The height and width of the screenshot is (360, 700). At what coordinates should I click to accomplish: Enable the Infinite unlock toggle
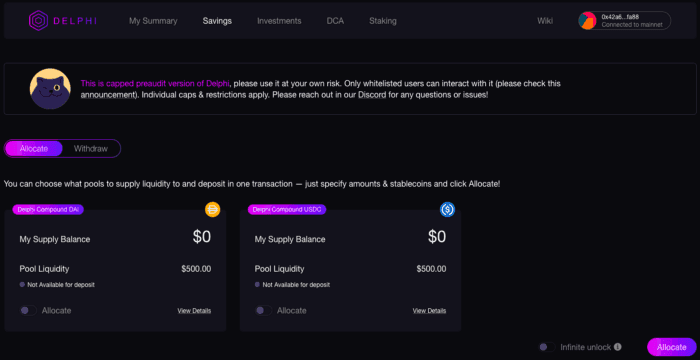(x=547, y=347)
